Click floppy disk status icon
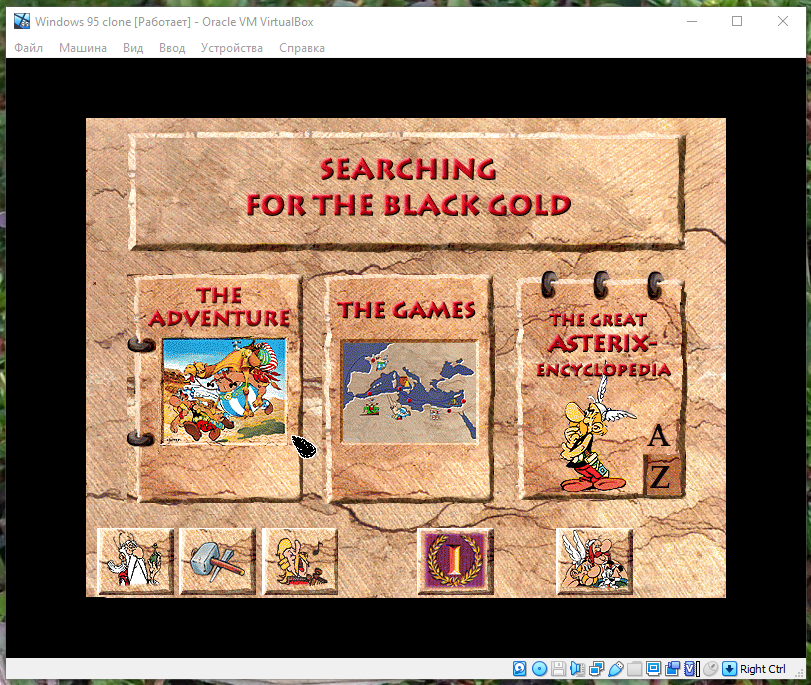The height and width of the screenshot is (685, 811). point(558,668)
